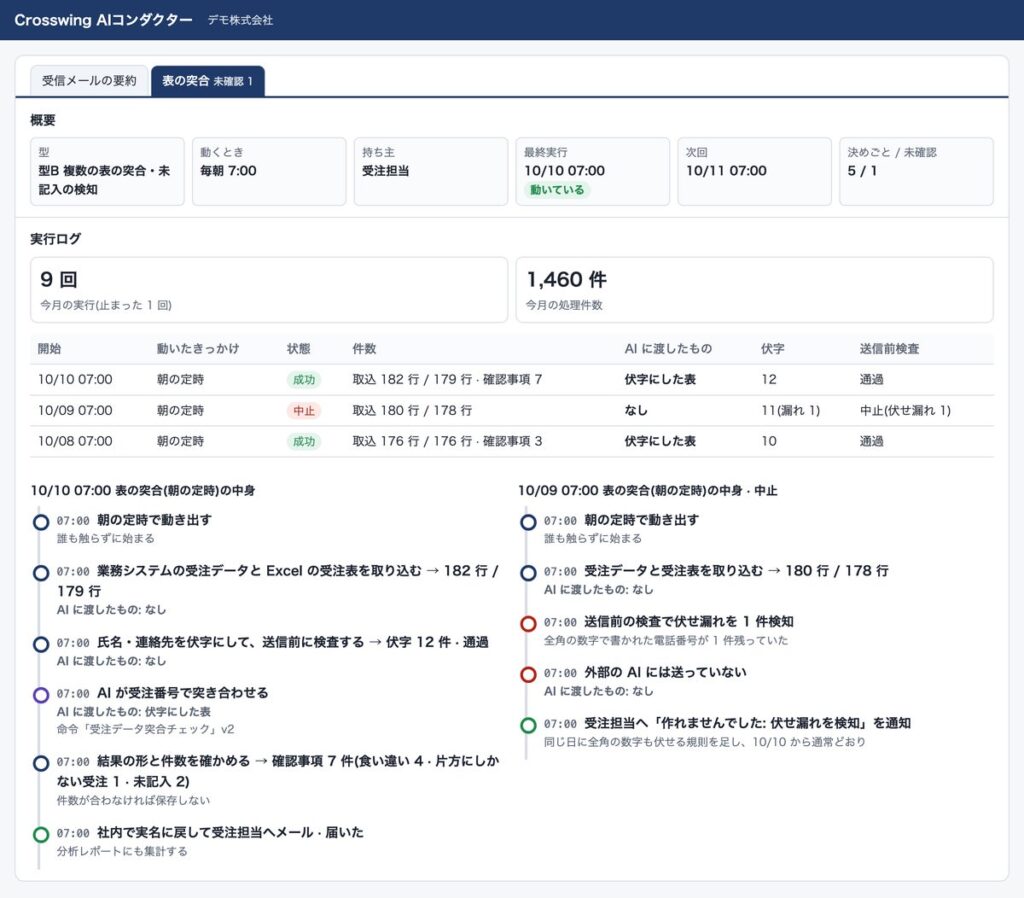The image size is (1024, 898).
Task: Click the 命令「受注データ突合チェック」v2 text
Action: pyautogui.click(x=146, y=730)
